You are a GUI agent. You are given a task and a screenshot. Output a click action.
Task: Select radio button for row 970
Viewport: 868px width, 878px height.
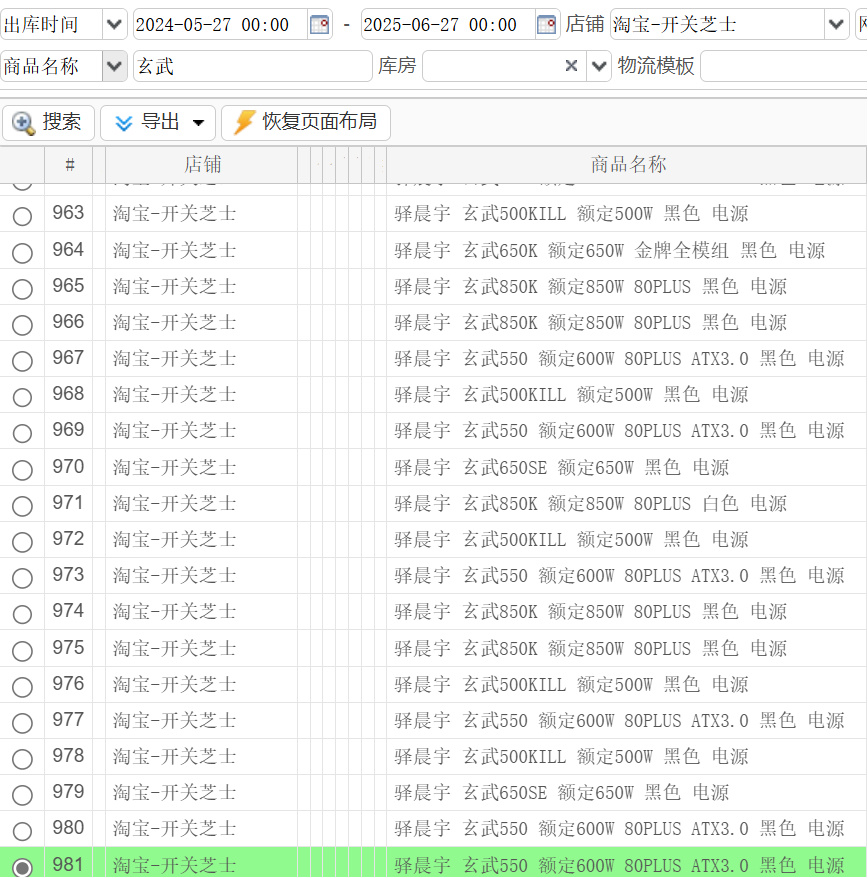(22, 470)
